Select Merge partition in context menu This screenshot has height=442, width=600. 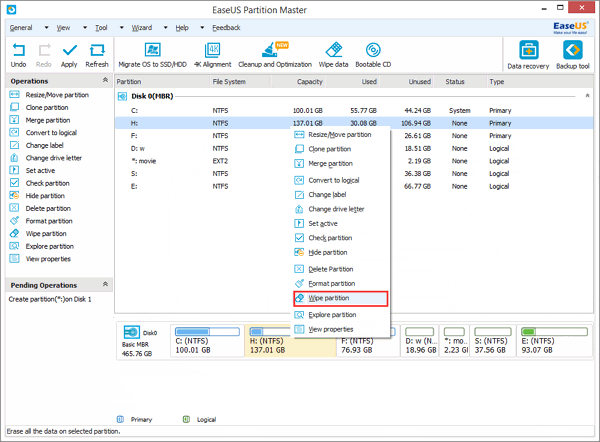click(x=341, y=163)
